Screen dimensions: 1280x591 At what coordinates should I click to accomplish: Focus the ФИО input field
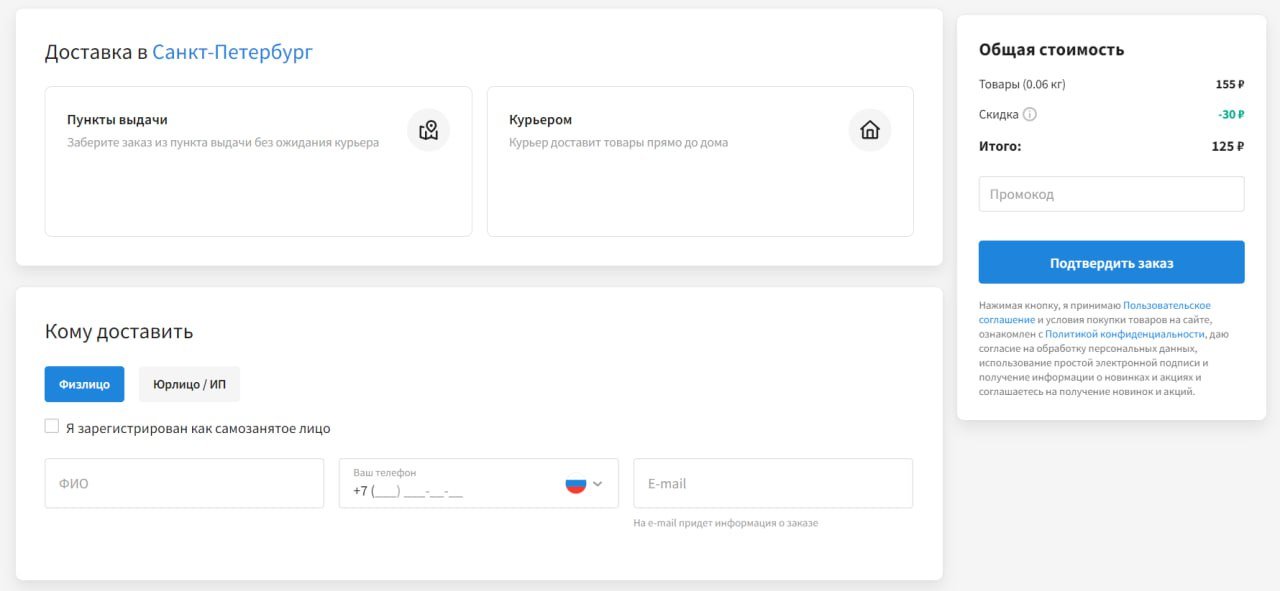pyautogui.click(x=184, y=484)
